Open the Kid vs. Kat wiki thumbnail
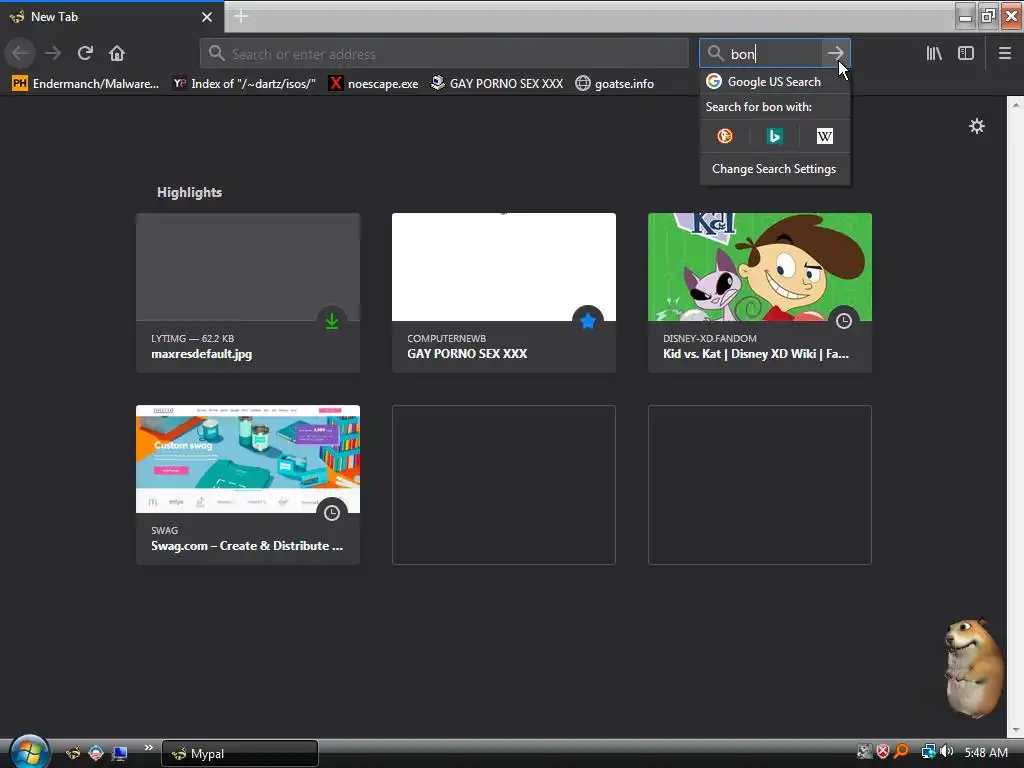The width and height of the screenshot is (1024, 768). click(760, 266)
